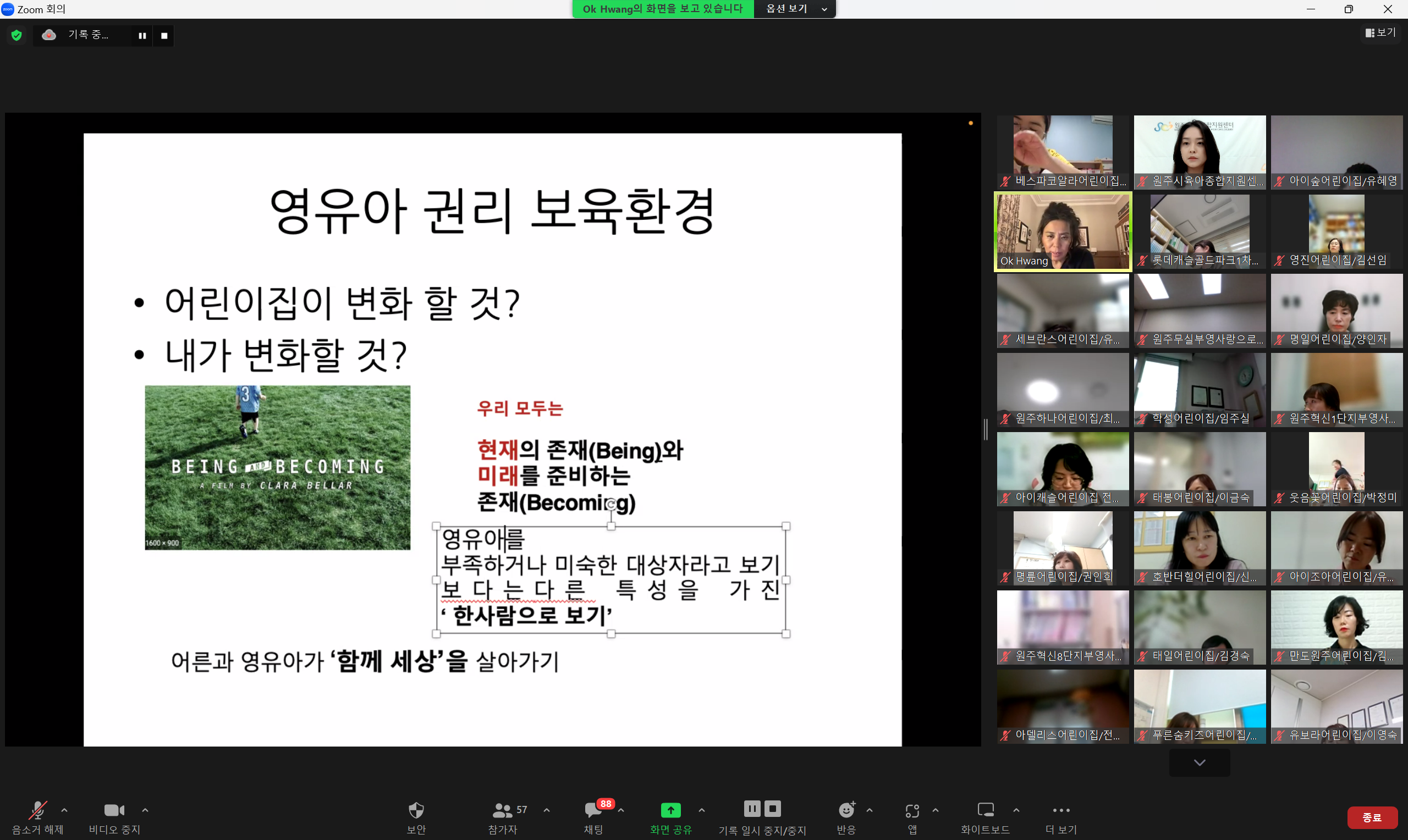The height and width of the screenshot is (840, 1408).
Task: Select the 웃음꽃어린이집/박정미 video tile
Action: tap(1336, 469)
